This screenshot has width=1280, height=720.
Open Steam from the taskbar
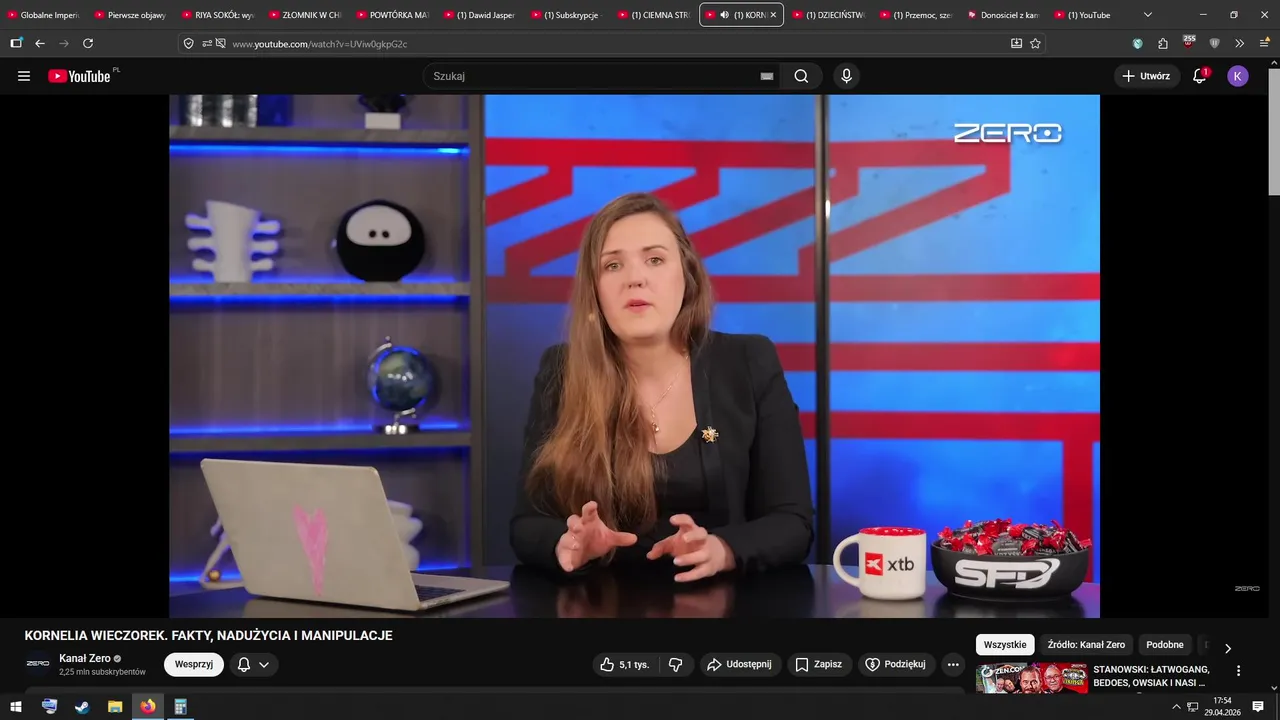[x=82, y=707]
